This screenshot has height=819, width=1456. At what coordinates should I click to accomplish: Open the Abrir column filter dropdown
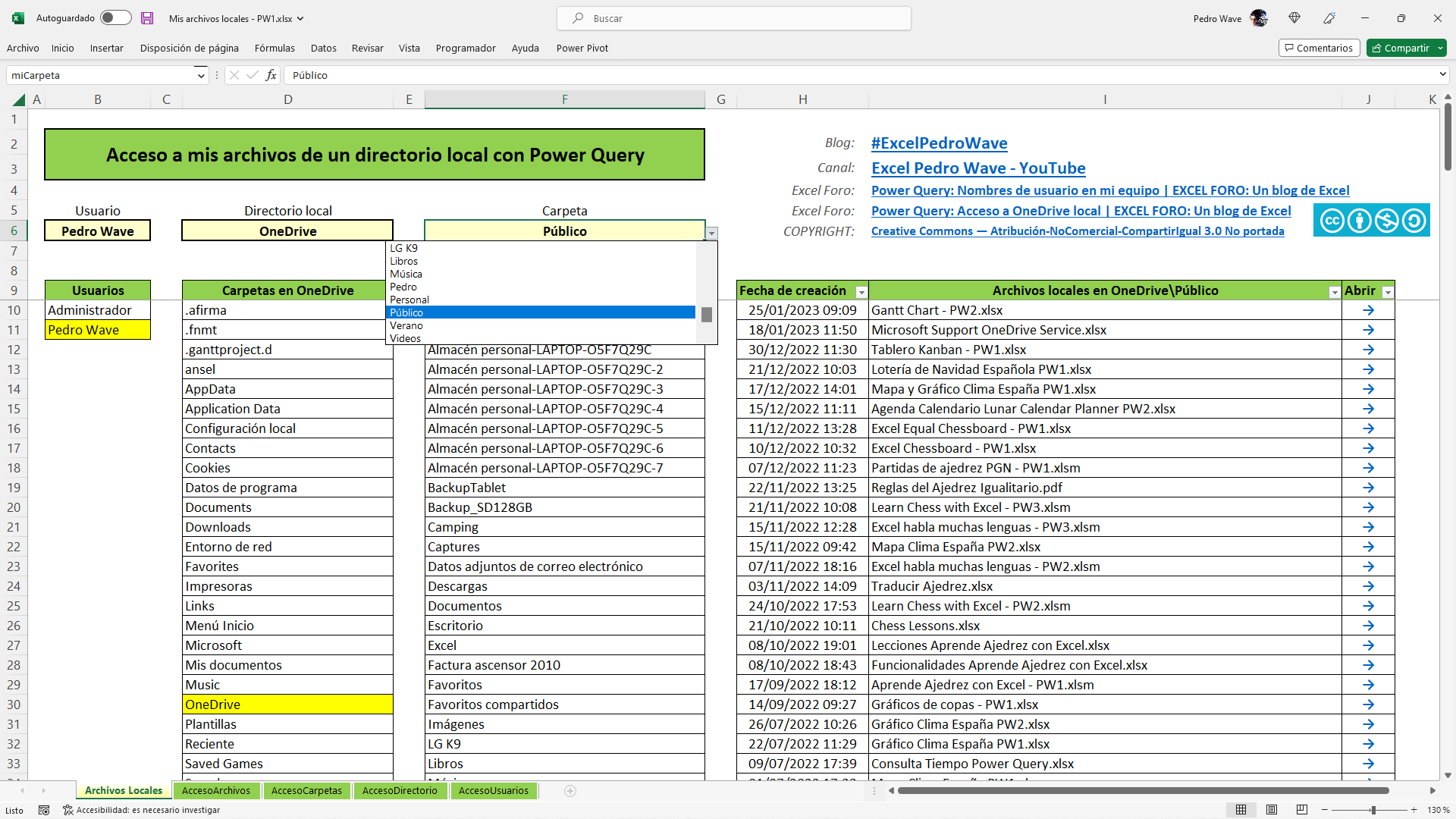tap(1387, 292)
